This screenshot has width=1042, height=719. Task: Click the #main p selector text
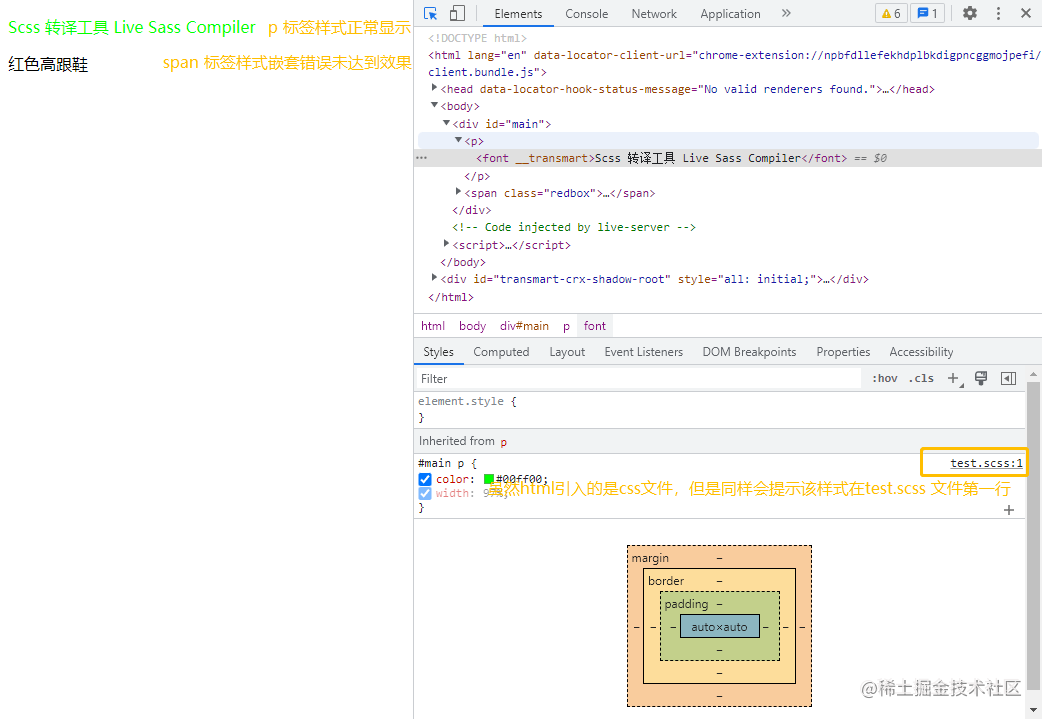pos(443,463)
